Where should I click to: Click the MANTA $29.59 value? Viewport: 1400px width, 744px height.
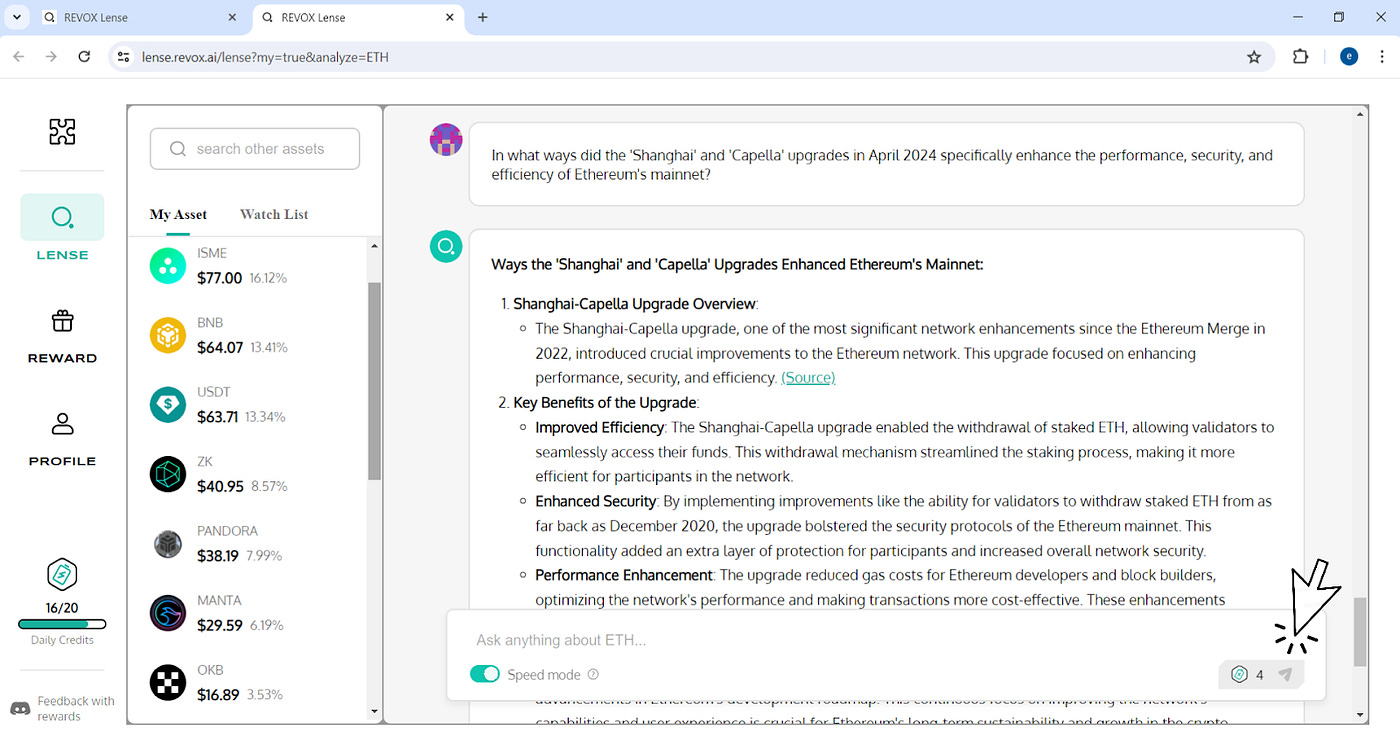click(x=220, y=625)
